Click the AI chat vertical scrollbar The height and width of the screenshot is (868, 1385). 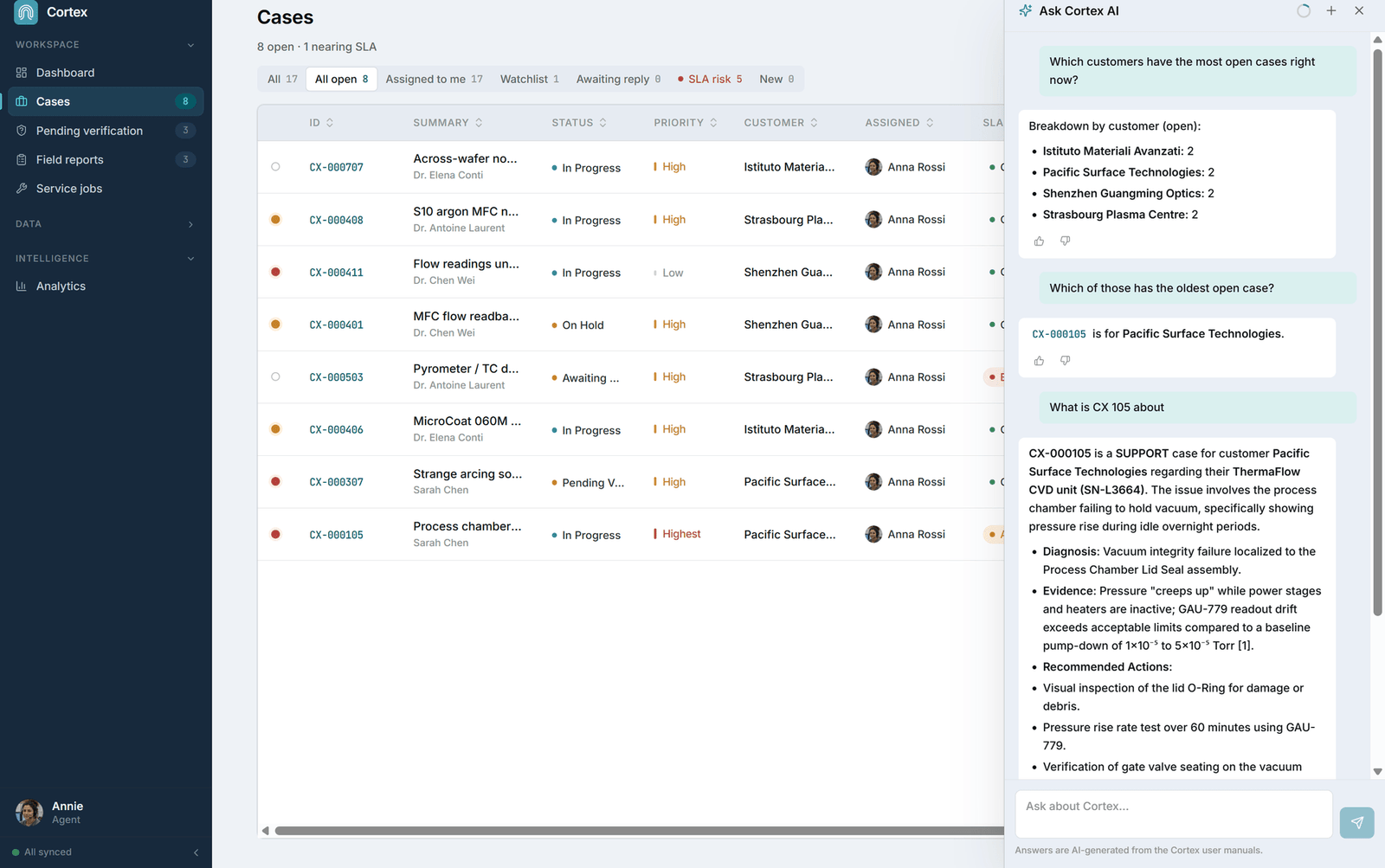click(1377, 332)
